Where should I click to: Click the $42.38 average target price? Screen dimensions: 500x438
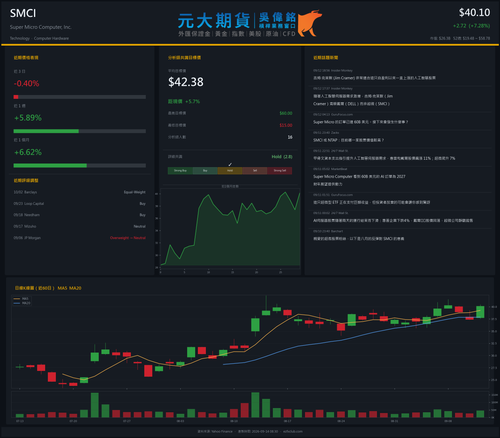[x=186, y=82]
